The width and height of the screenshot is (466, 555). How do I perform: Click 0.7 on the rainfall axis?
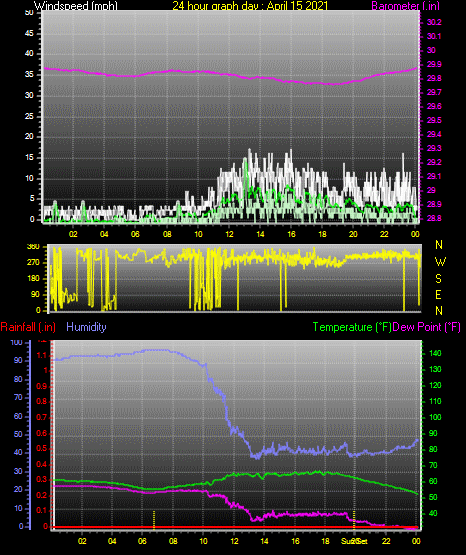[x=42, y=417]
